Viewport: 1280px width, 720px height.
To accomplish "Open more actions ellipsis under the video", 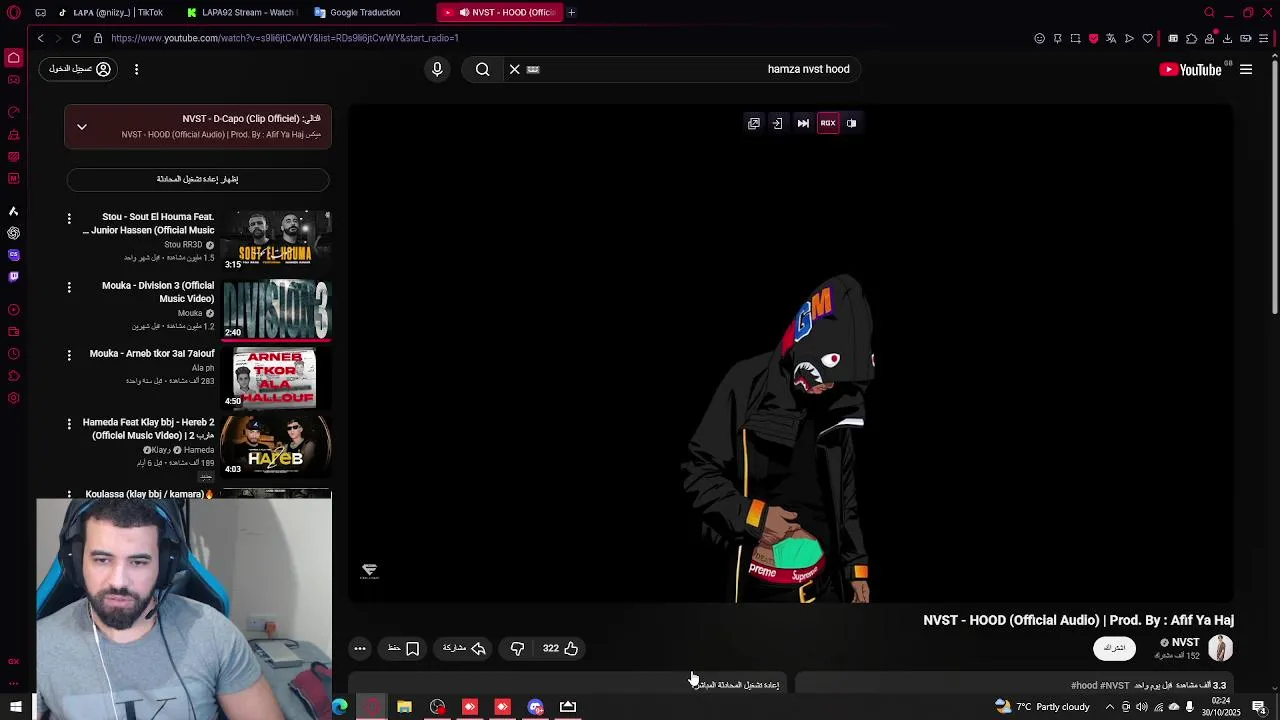I will click(x=360, y=648).
